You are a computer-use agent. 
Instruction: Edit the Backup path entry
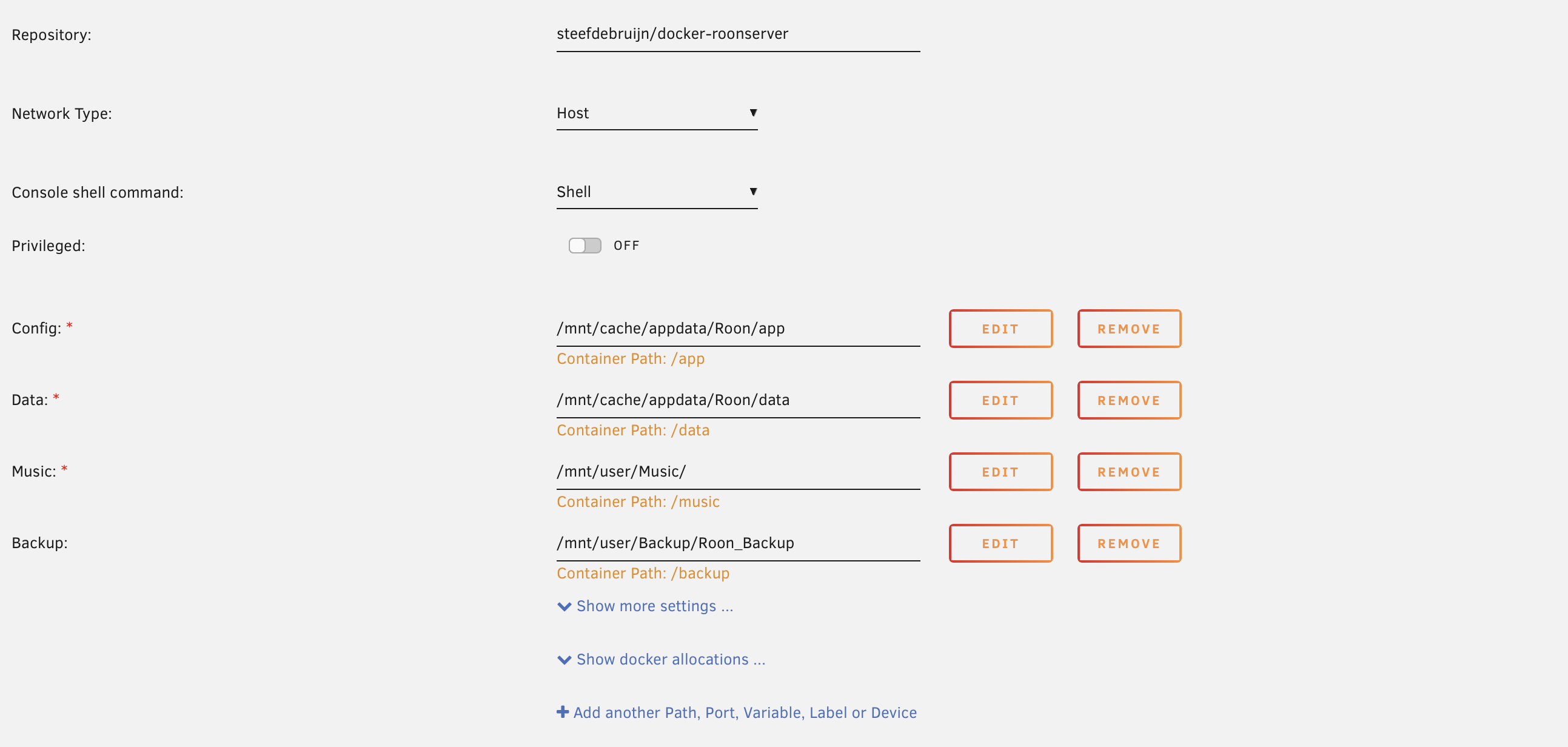pyautogui.click(x=1000, y=544)
